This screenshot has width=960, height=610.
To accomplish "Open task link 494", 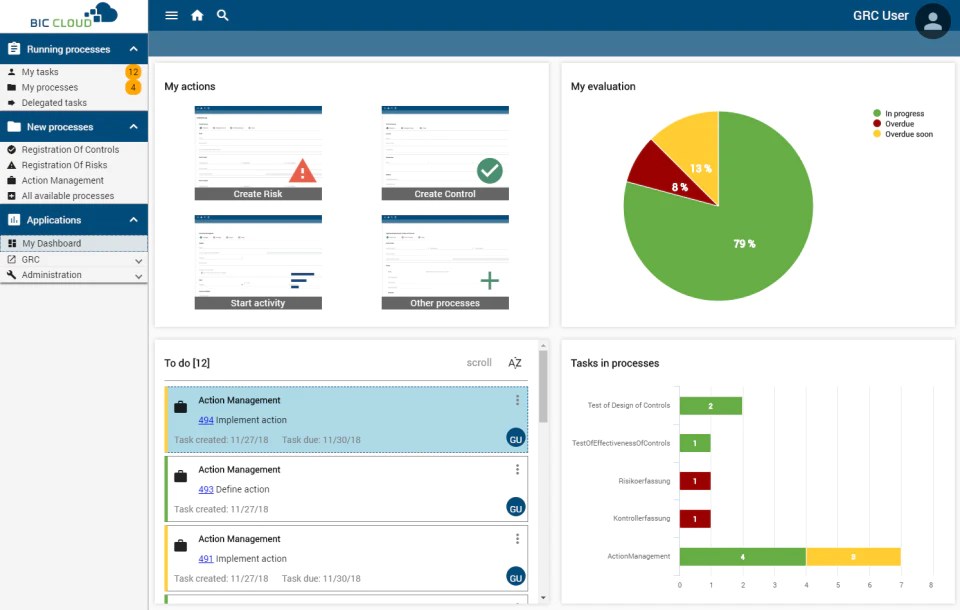I will (206, 420).
